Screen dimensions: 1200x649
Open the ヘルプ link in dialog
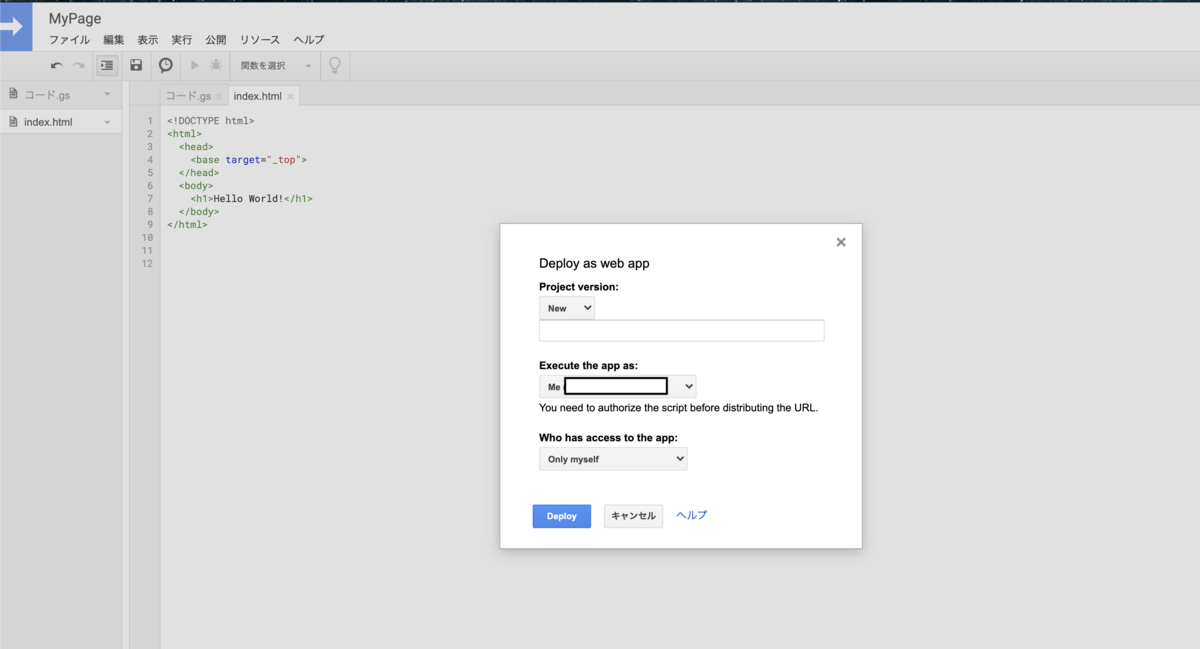point(692,515)
